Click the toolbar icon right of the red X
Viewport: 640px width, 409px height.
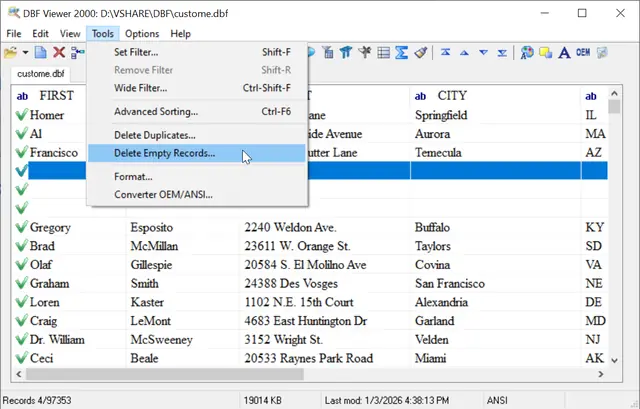pos(78,52)
